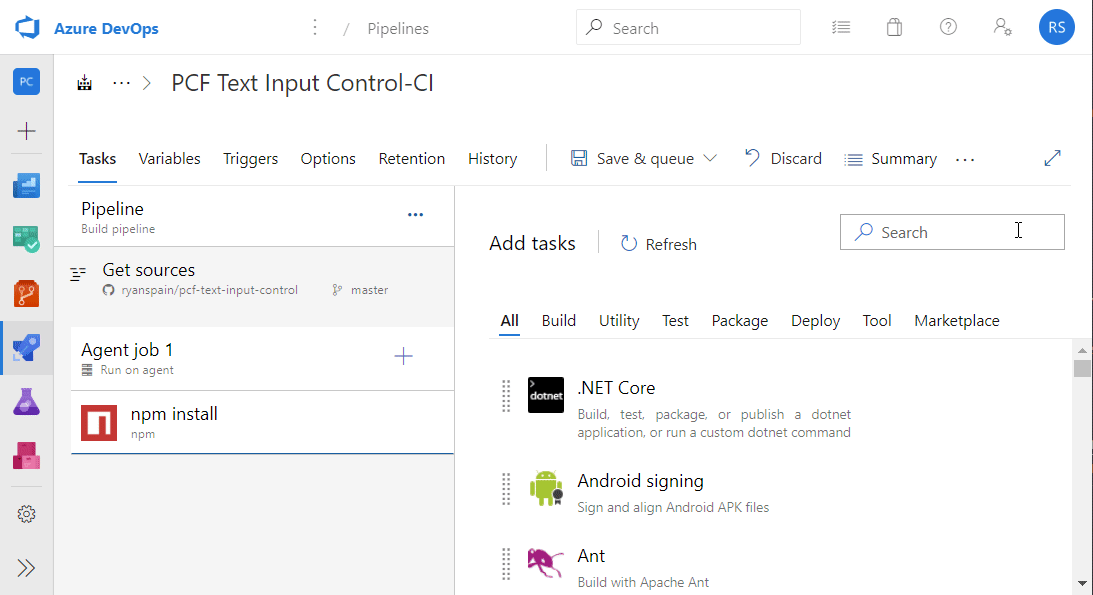Focus the Add tasks Search field
The width and height of the screenshot is (1093, 595).
(x=952, y=232)
